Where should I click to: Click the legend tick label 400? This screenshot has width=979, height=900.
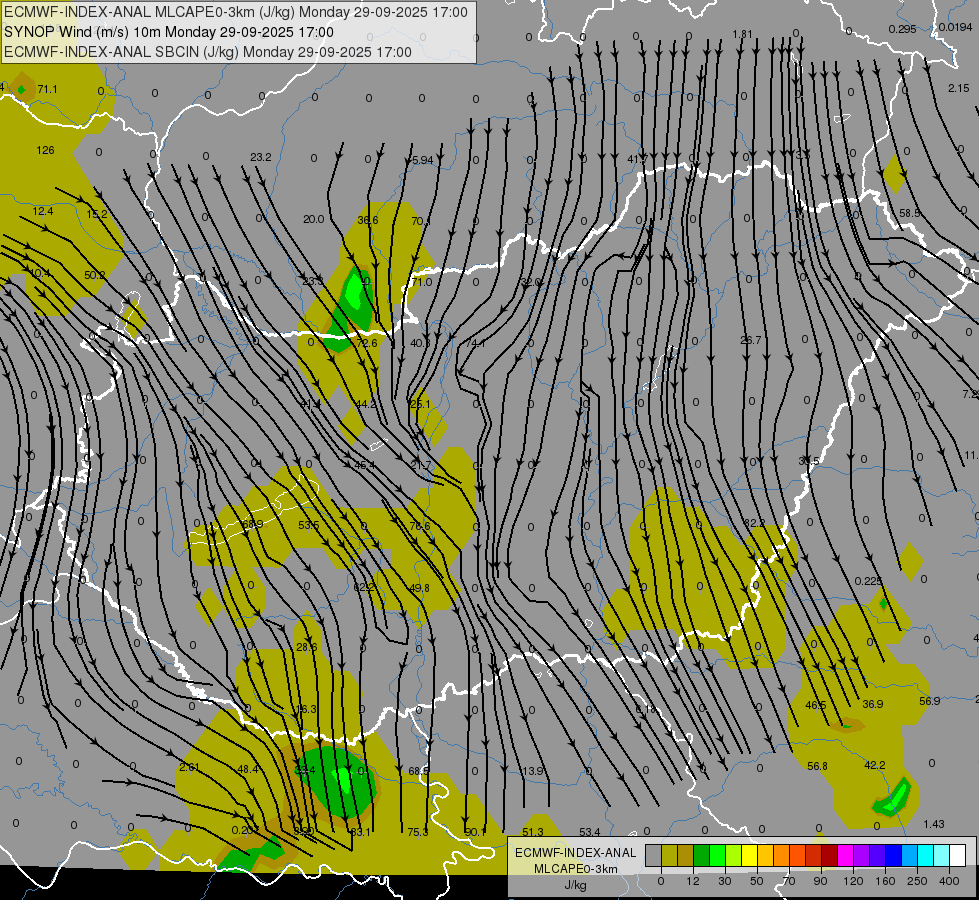[x=949, y=881]
